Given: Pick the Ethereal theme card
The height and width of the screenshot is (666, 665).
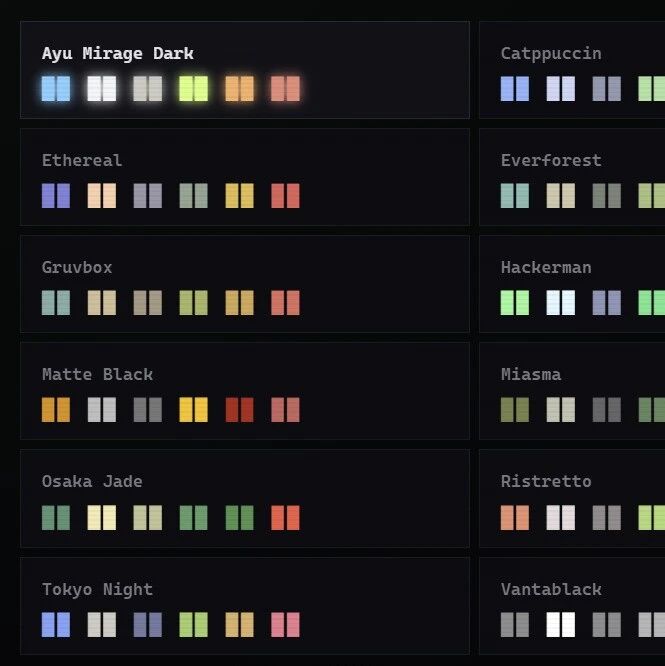Looking at the screenshot, I should [x=245, y=177].
